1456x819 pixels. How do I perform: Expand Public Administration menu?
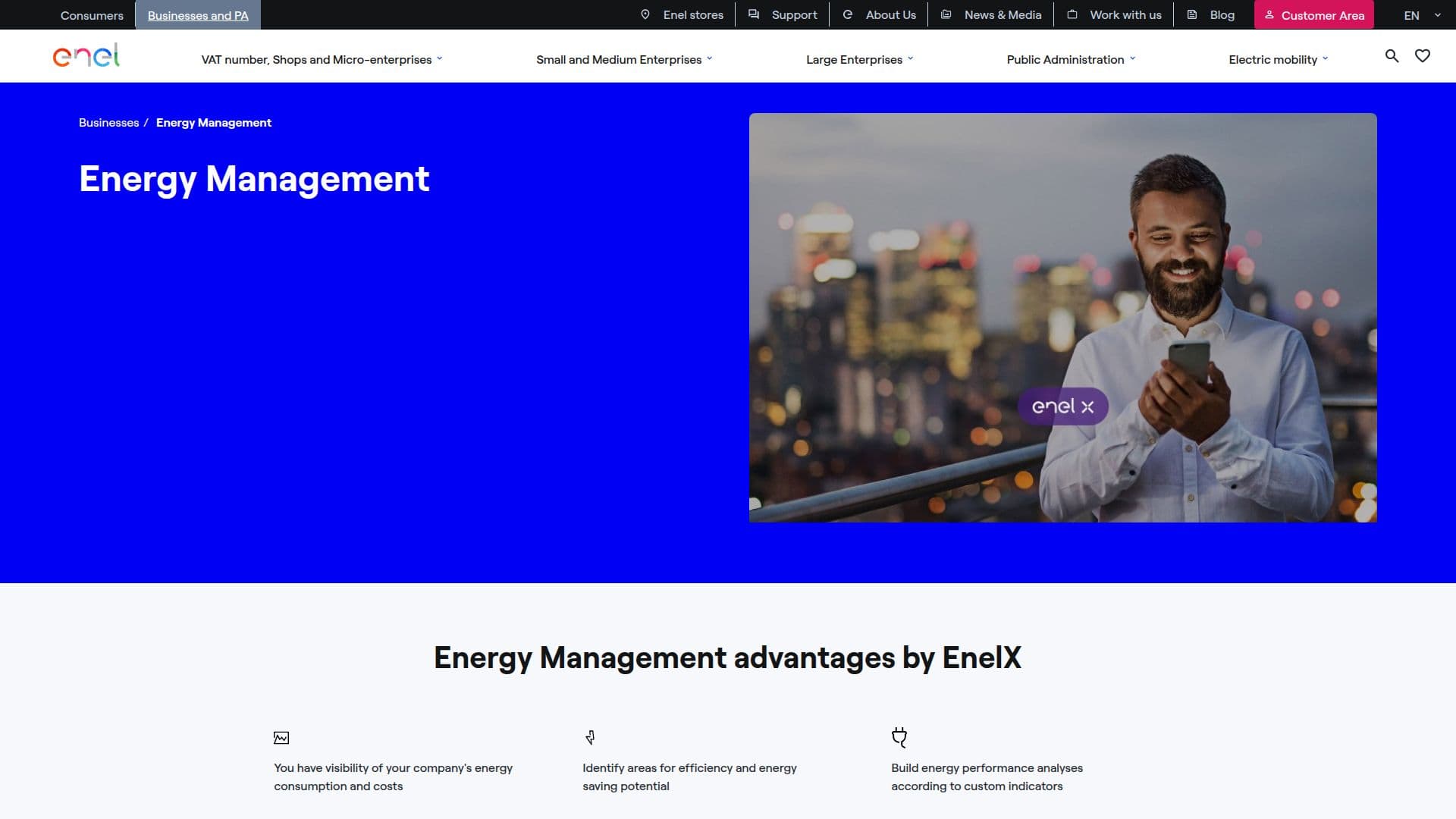[1071, 60]
